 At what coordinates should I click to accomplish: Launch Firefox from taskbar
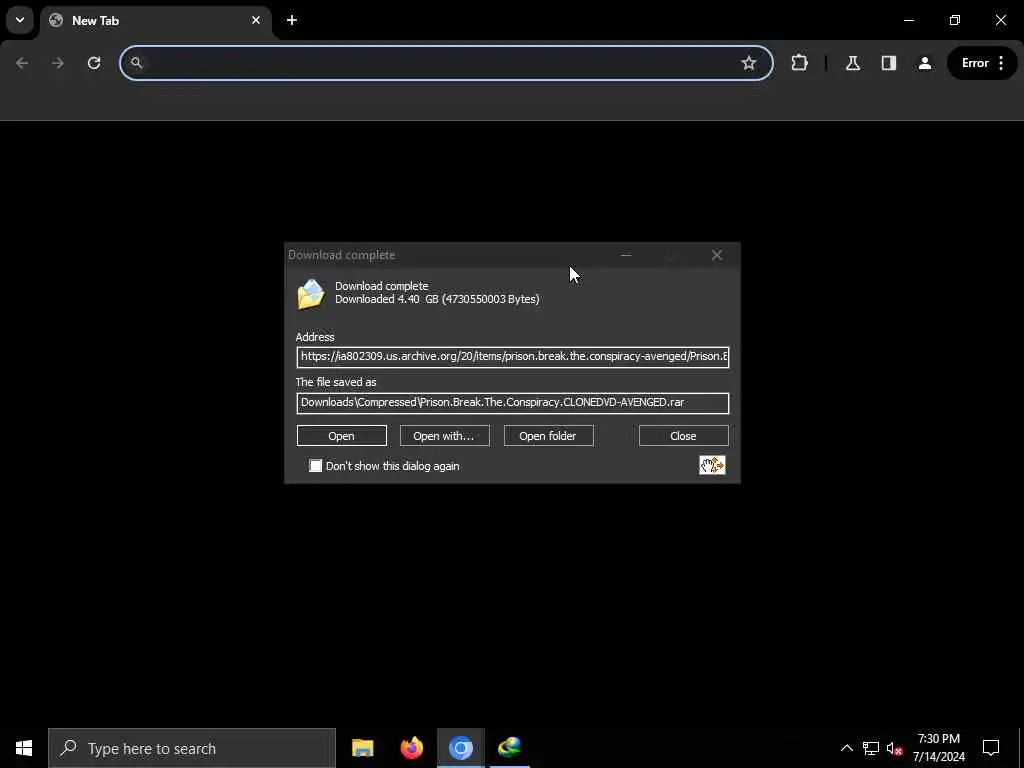[411, 748]
